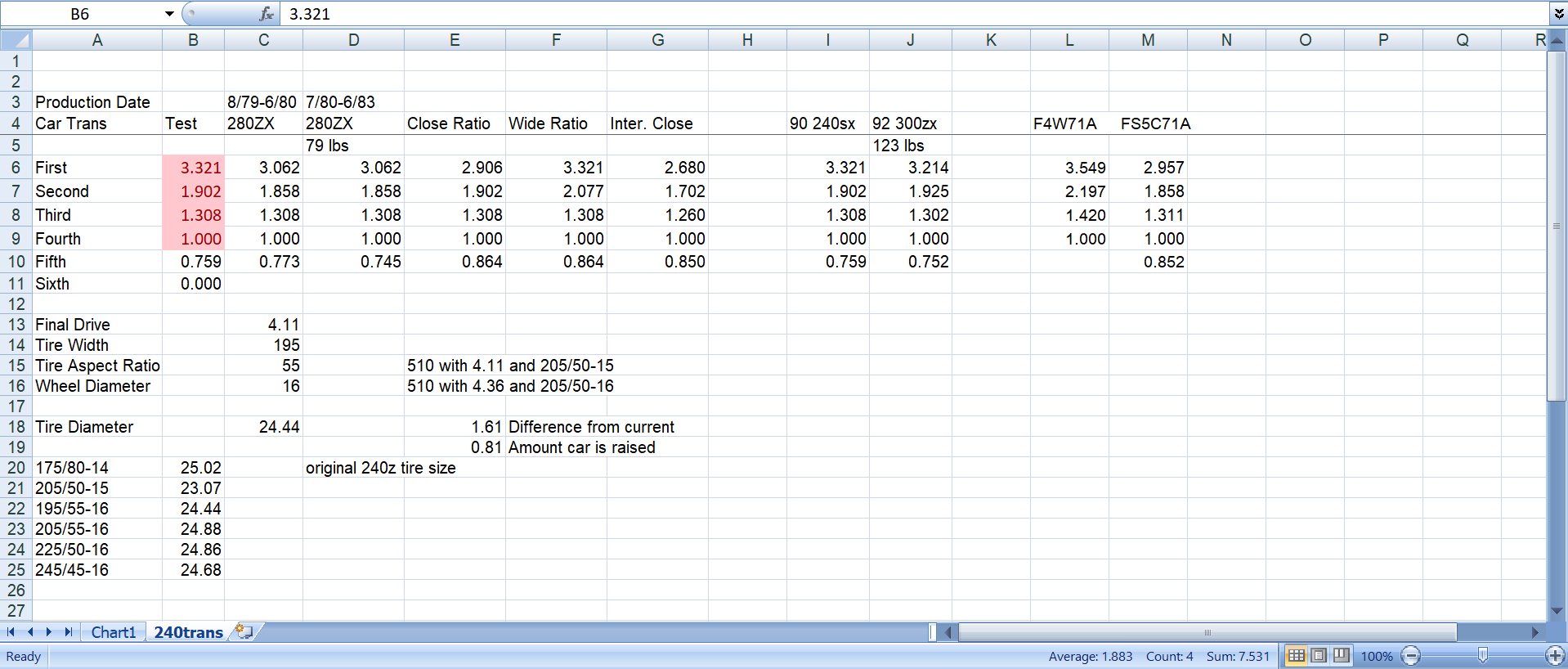Click horizontal scrollbar left arrow
This screenshot has height=669, width=1568.
(x=948, y=632)
